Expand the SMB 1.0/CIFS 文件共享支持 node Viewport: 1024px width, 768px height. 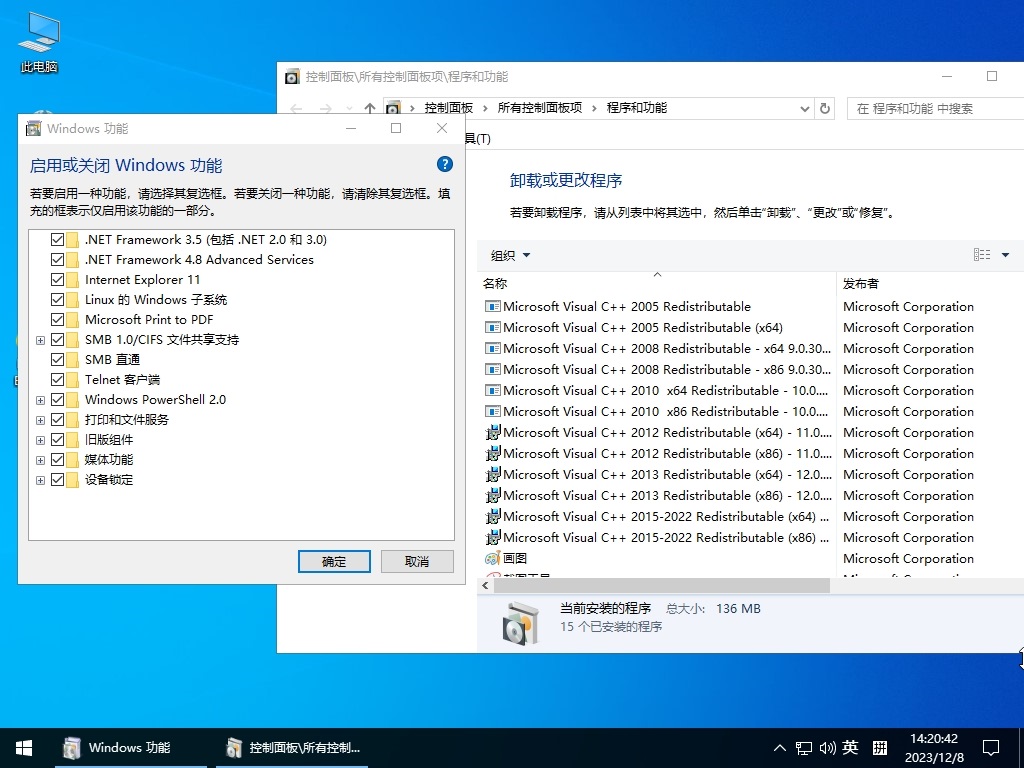click(41, 339)
